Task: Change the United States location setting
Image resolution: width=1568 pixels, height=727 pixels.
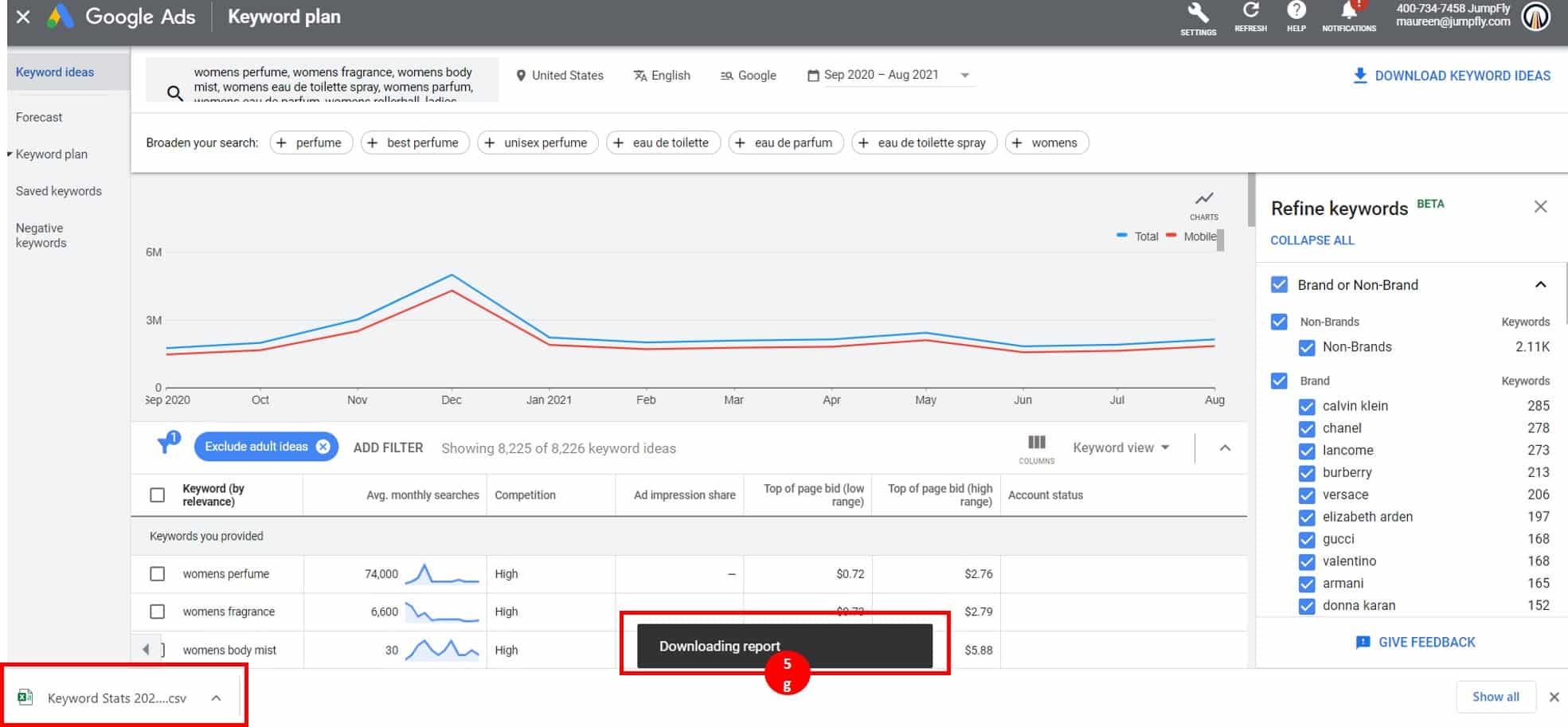Action: (x=559, y=76)
